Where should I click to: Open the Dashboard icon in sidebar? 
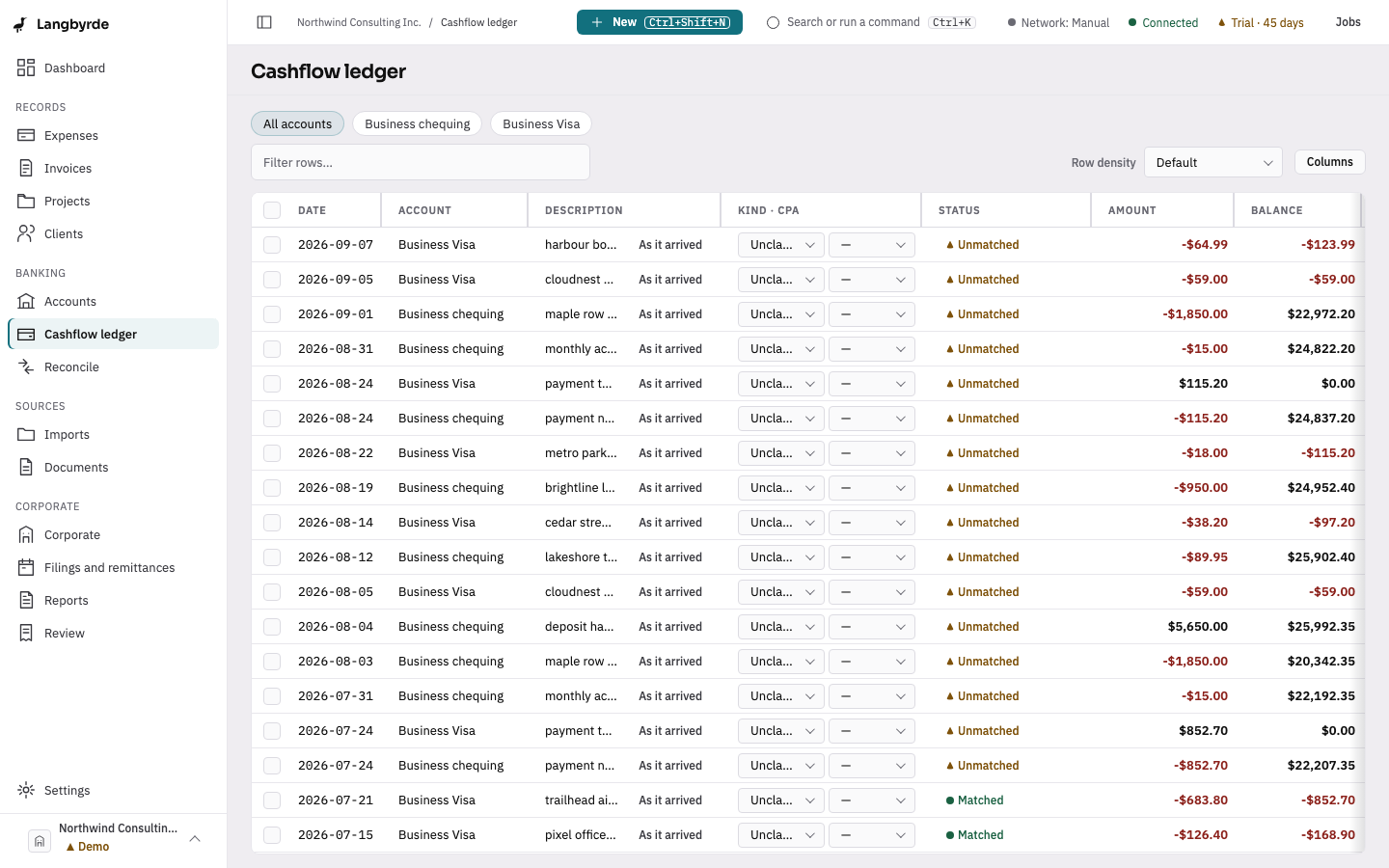pos(26,68)
